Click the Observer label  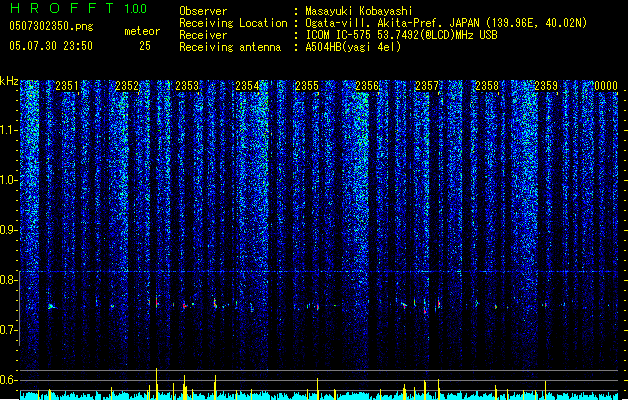(x=203, y=11)
